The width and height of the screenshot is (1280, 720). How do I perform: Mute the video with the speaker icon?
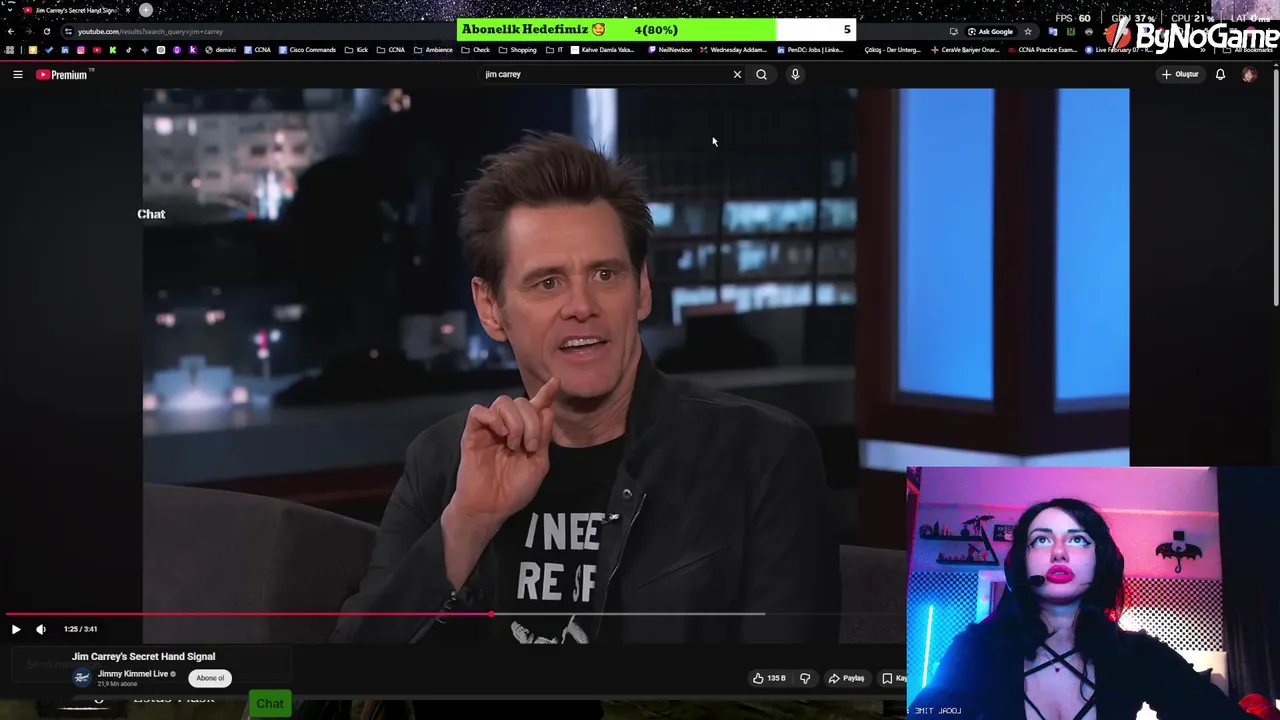(41, 629)
